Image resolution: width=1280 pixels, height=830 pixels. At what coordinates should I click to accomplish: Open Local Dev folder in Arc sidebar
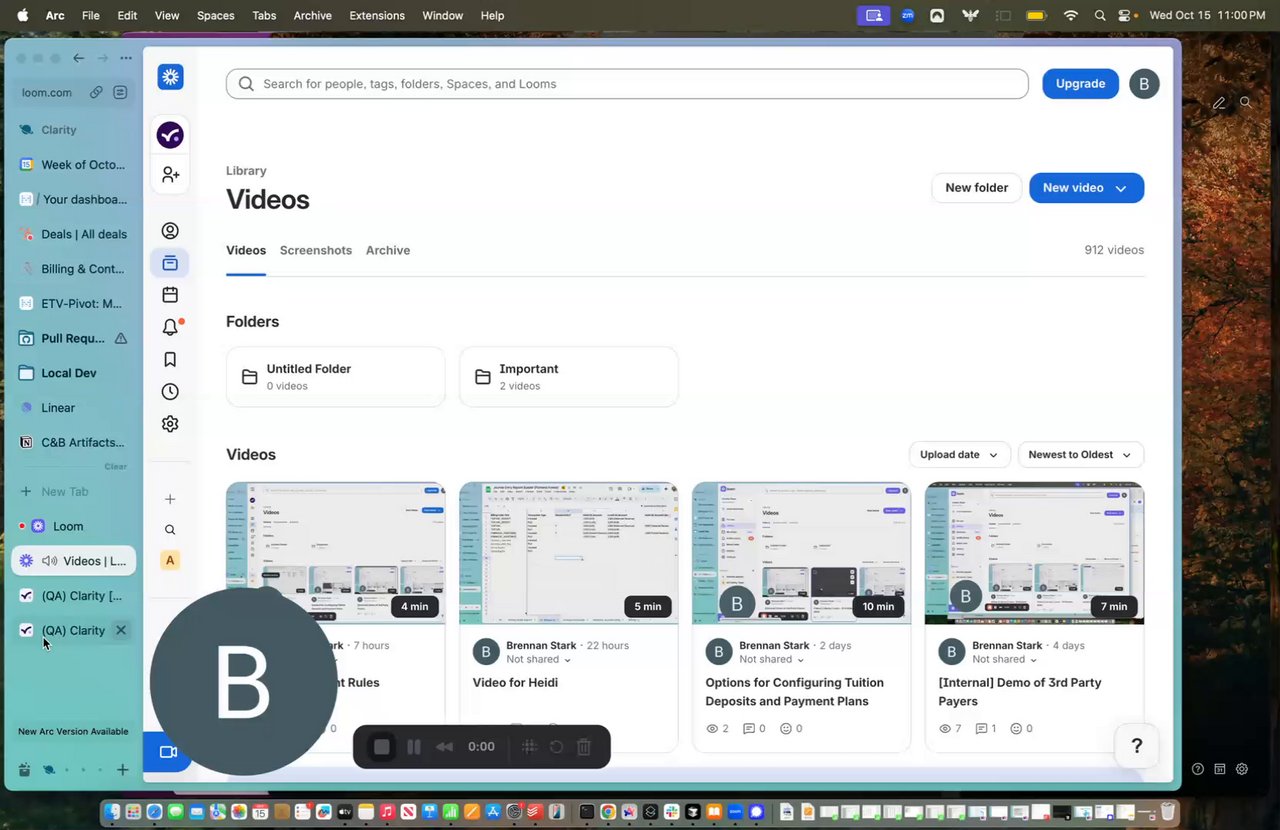coord(73,373)
